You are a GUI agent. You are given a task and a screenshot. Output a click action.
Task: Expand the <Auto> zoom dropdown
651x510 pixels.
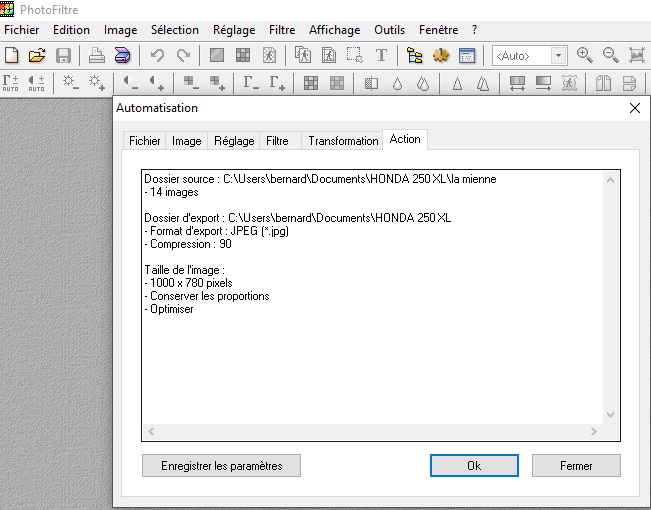coord(558,56)
